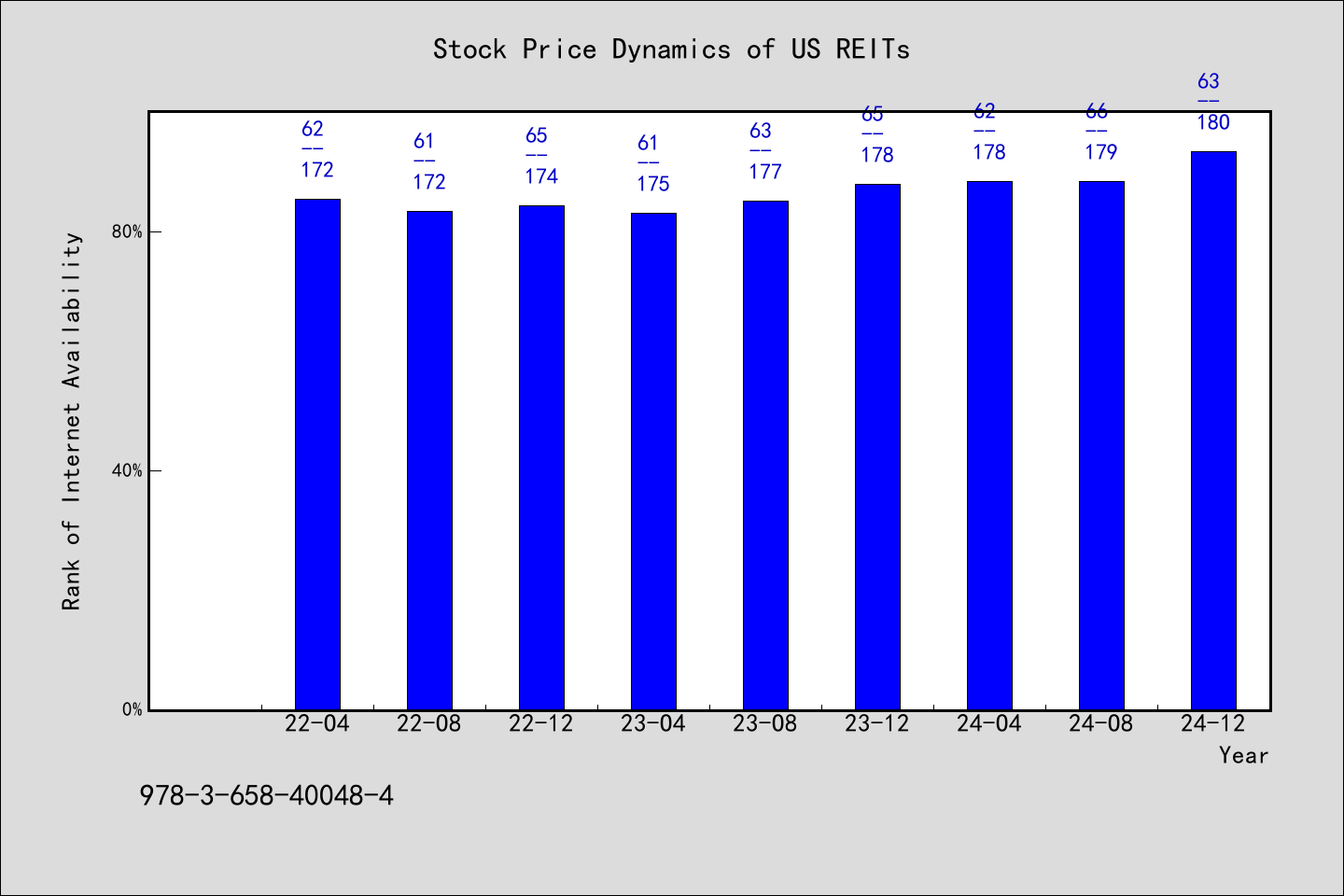Viewport: 1344px width, 896px height.
Task: Click the x-axis tick label '22-08'
Action: point(429,723)
